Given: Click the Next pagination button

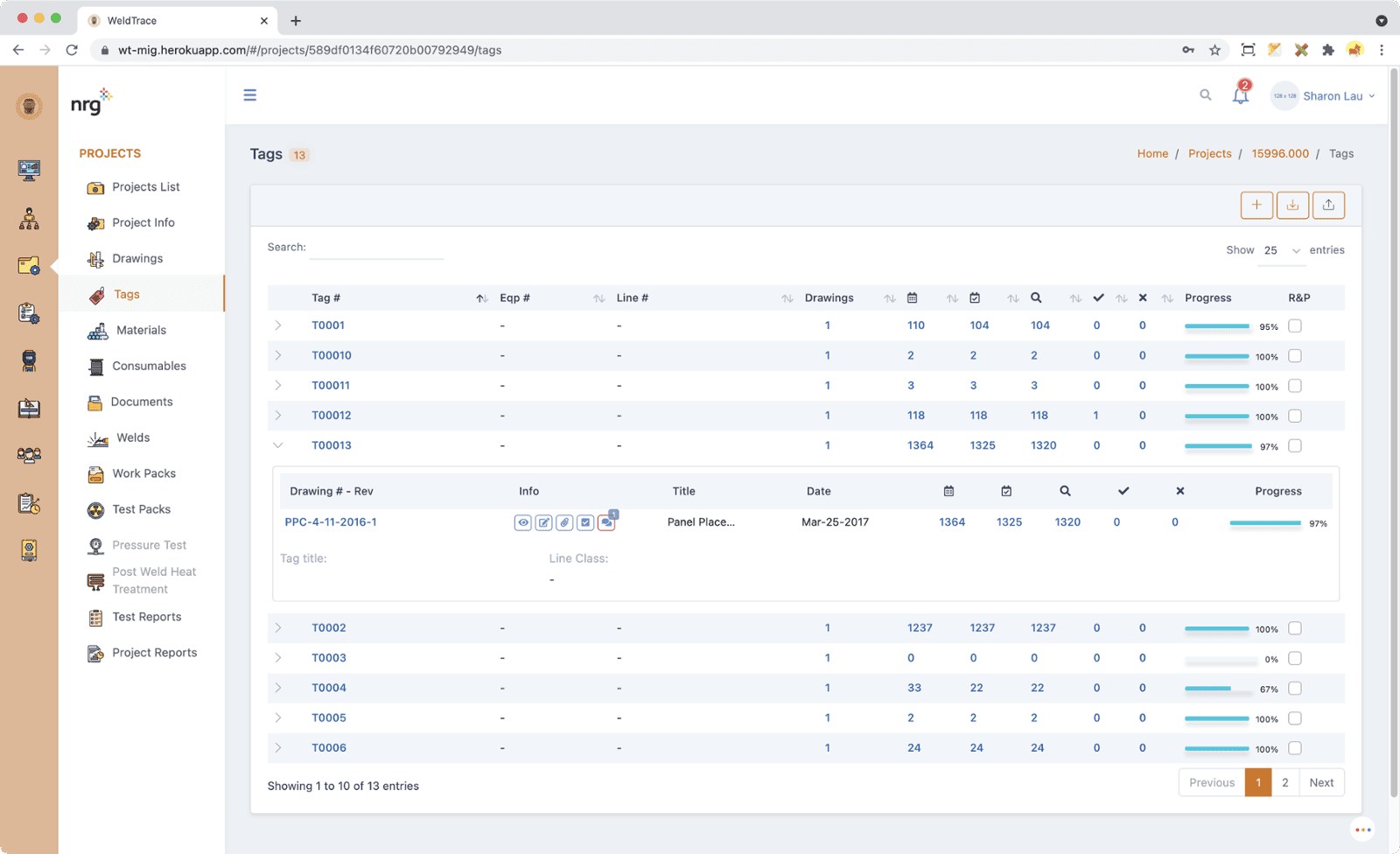Looking at the screenshot, I should tap(1321, 782).
